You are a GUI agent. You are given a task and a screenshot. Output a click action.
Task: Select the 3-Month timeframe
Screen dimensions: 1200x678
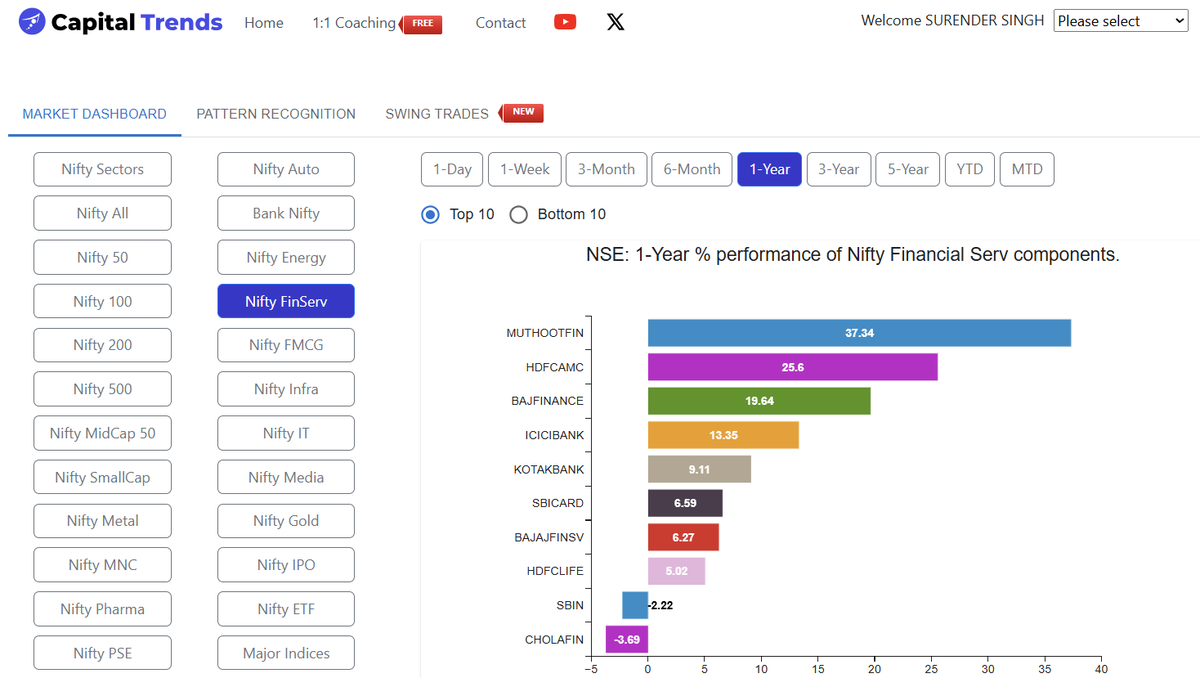[606, 169]
